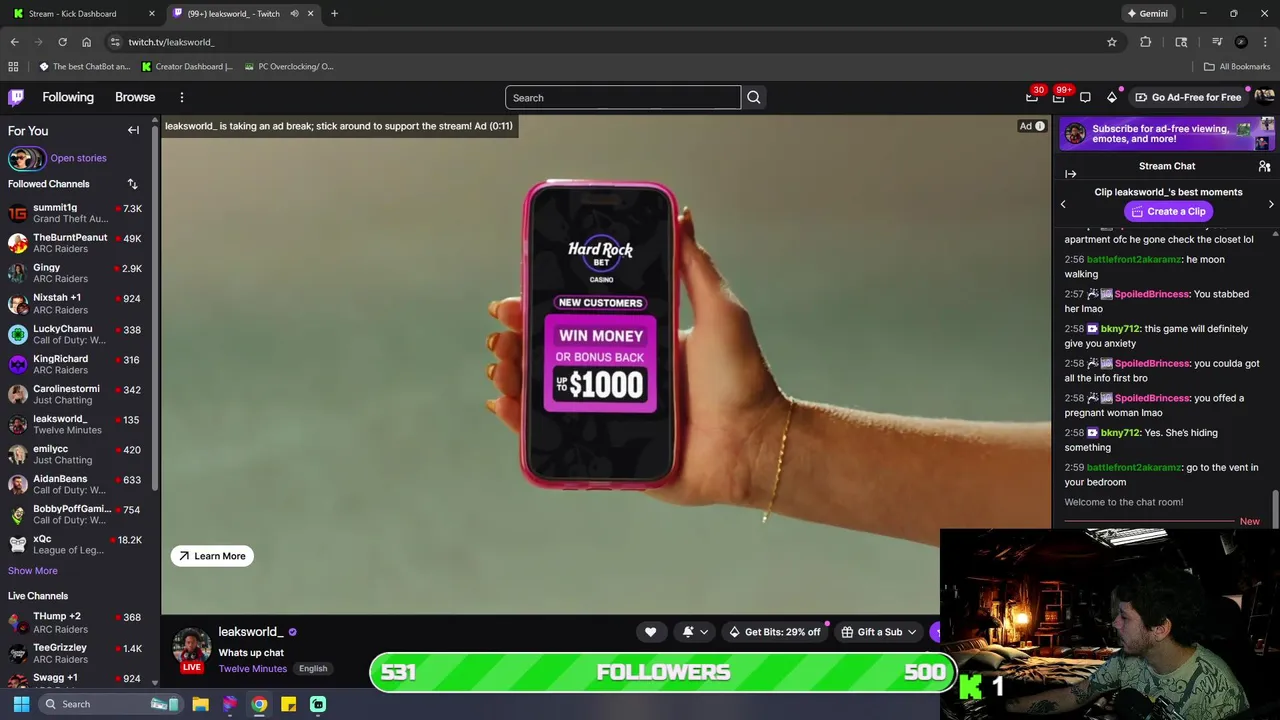Screen dimensions: 1280x720
Task: Click the search magnifier button
Action: (x=754, y=98)
